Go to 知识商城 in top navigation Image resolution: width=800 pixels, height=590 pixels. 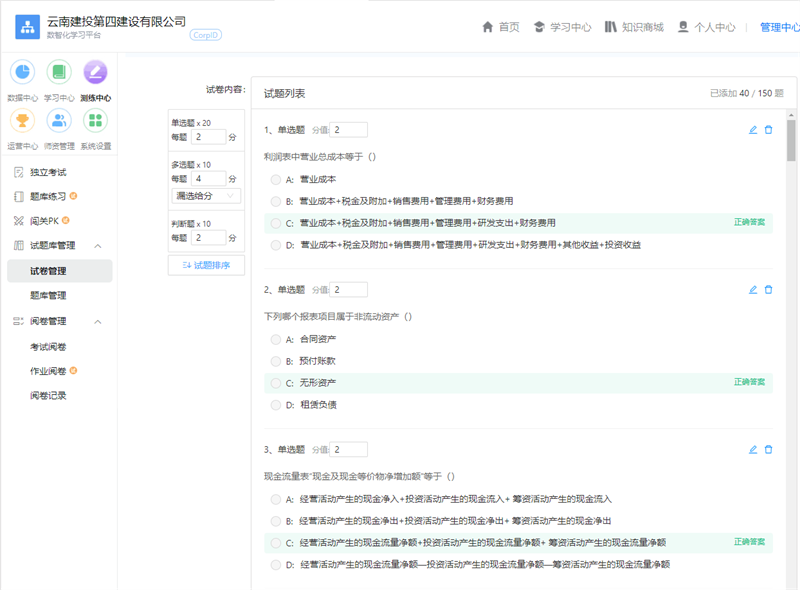tap(633, 27)
